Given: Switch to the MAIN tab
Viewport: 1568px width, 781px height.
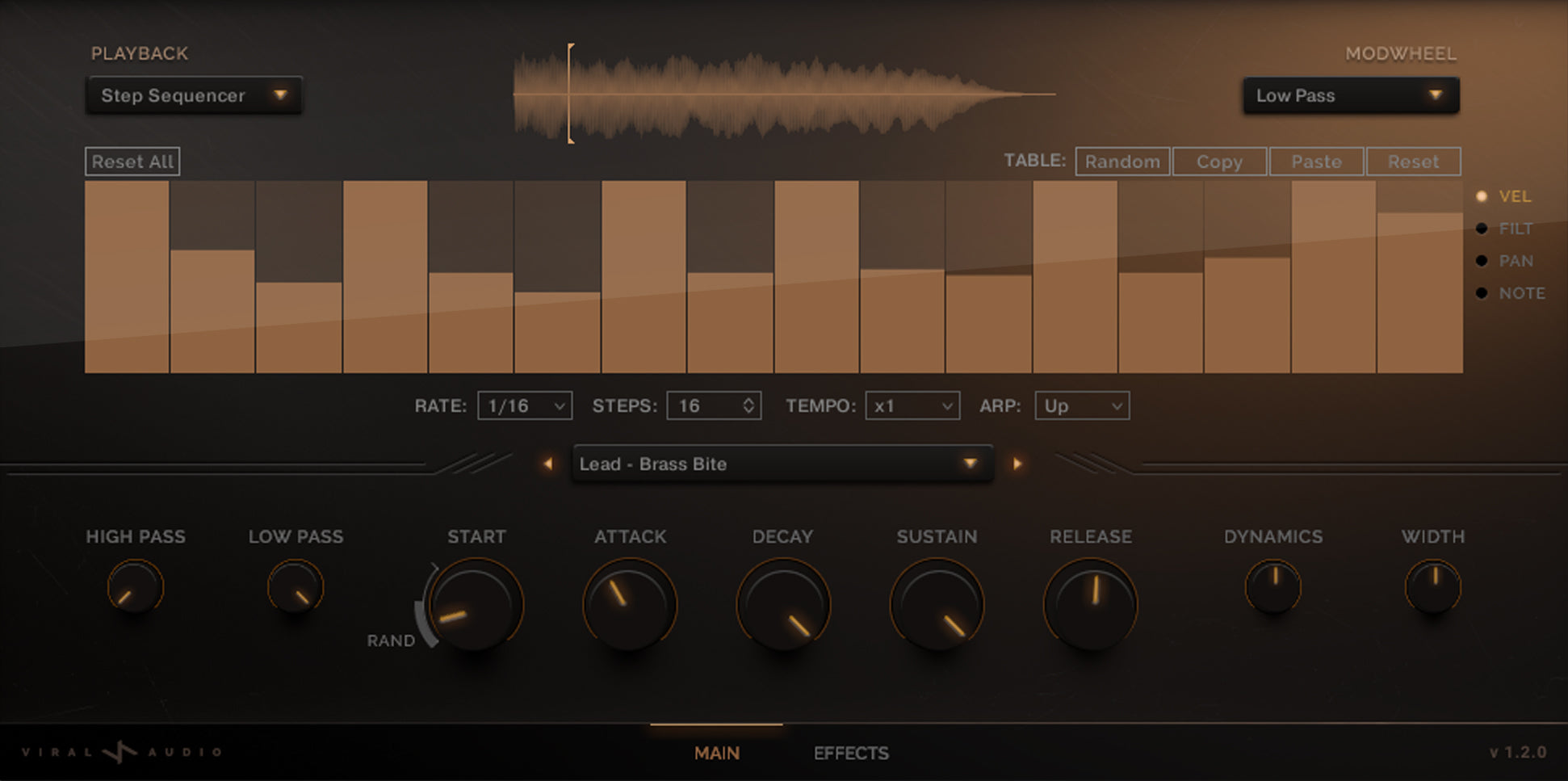Looking at the screenshot, I should tap(717, 753).
